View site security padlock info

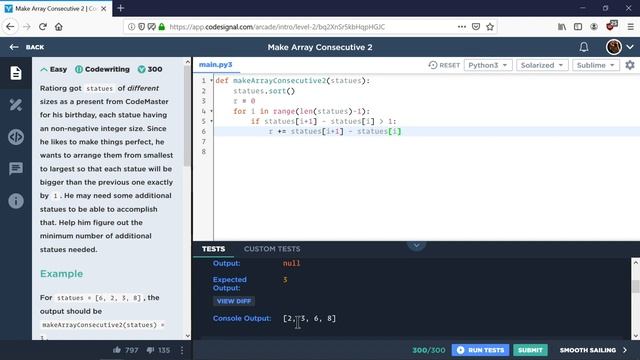162,27
